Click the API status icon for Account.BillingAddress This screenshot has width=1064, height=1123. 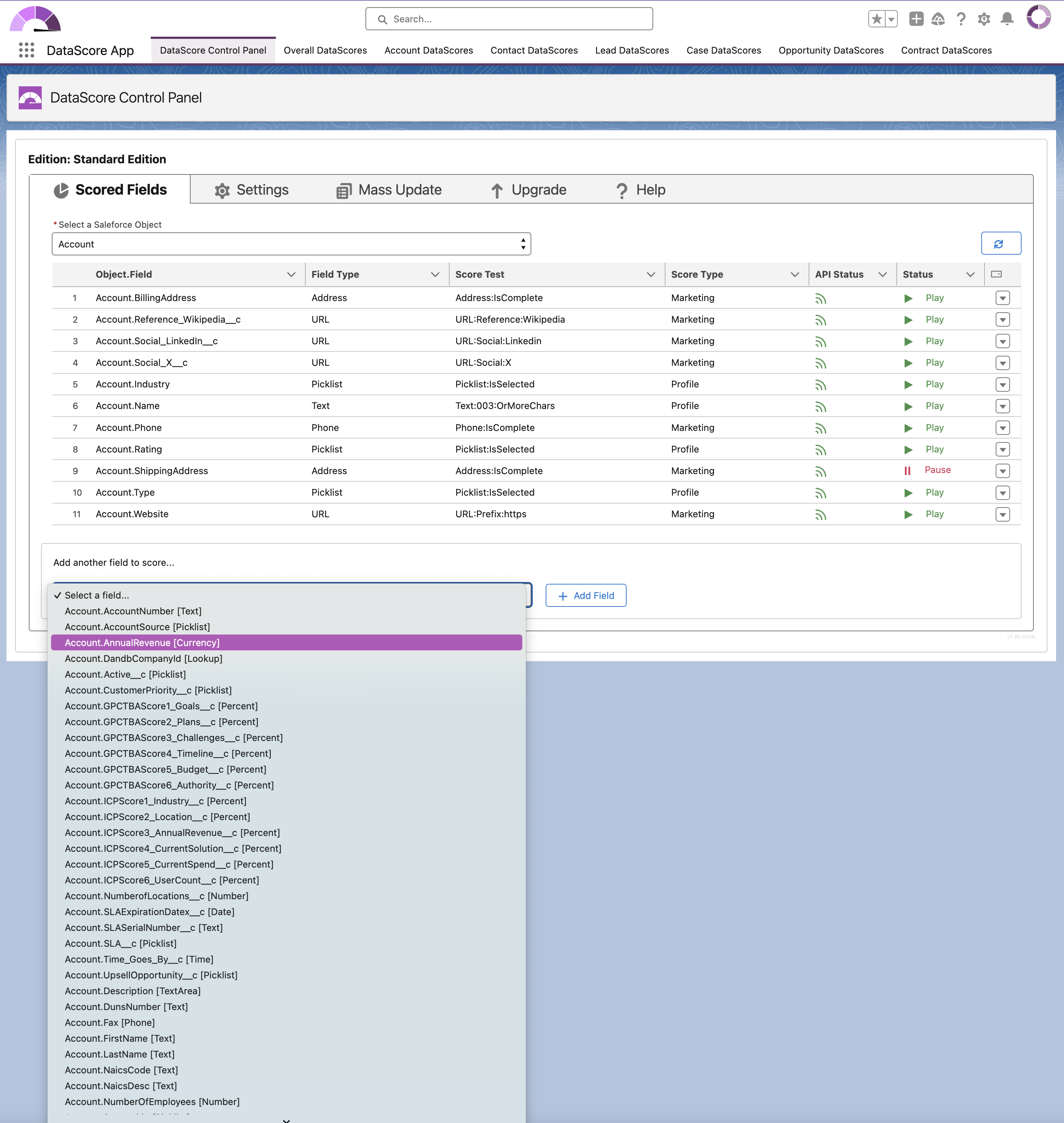(820, 298)
